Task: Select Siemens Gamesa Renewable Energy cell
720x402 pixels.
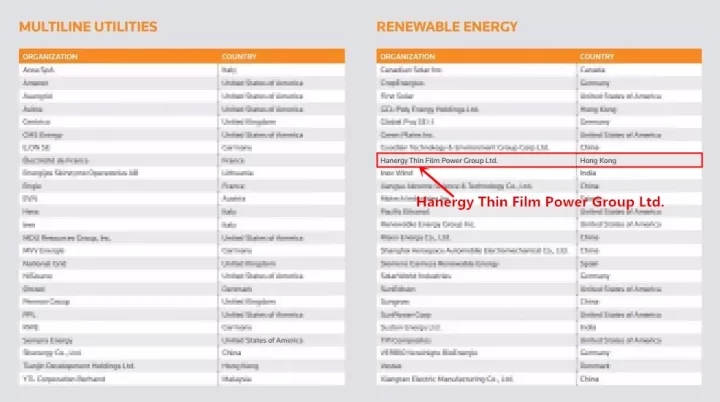Action: [476, 263]
